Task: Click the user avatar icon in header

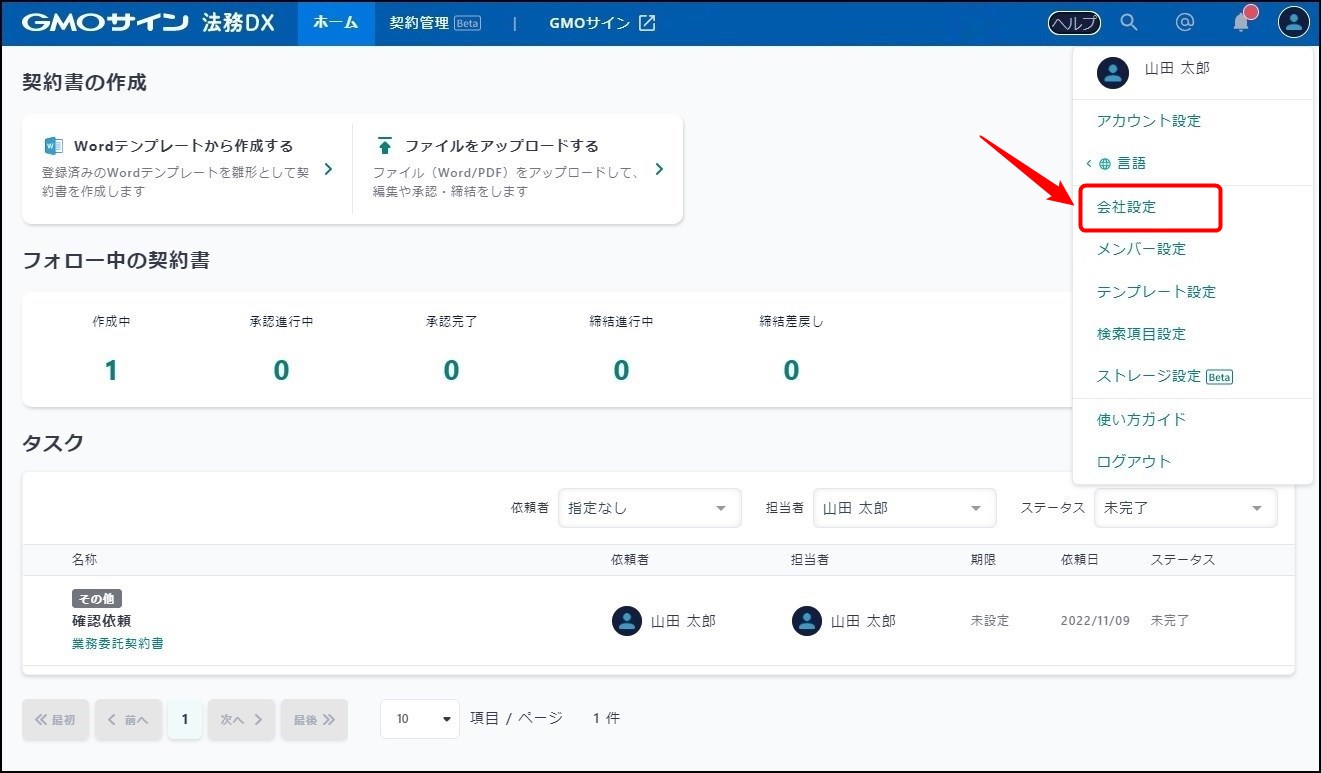Action: 1293,23
